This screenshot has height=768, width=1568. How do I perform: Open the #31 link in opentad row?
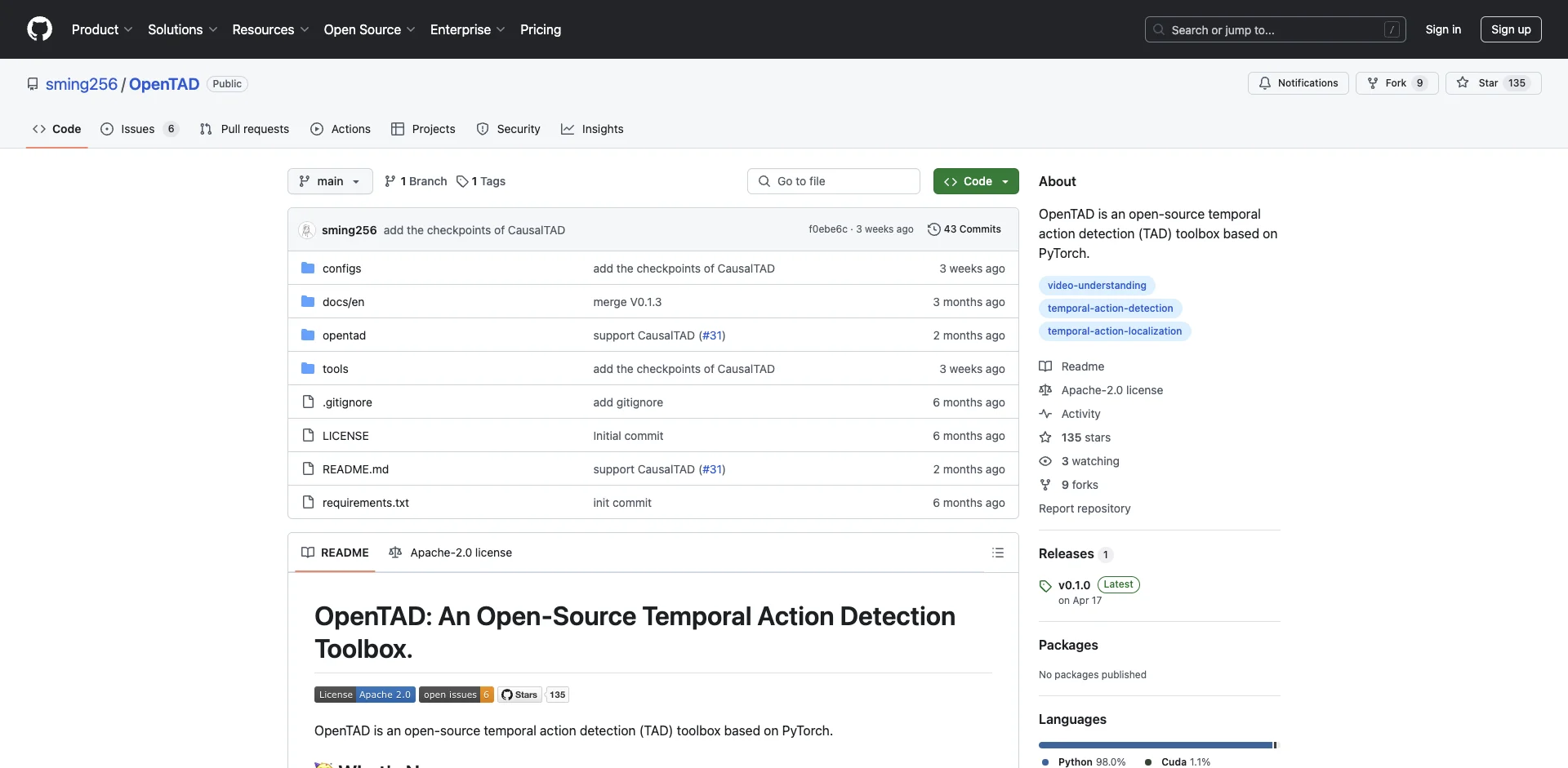pos(712,335)
